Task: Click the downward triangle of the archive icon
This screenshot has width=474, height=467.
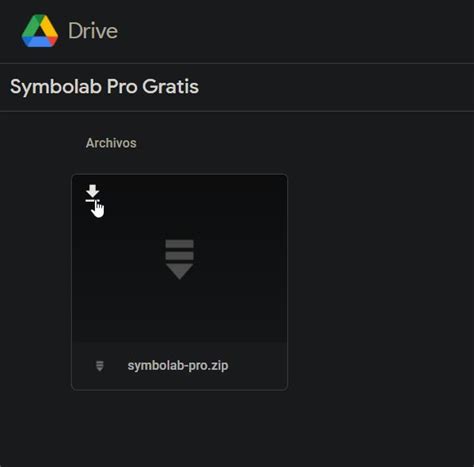Action: (x=179, y=271)
